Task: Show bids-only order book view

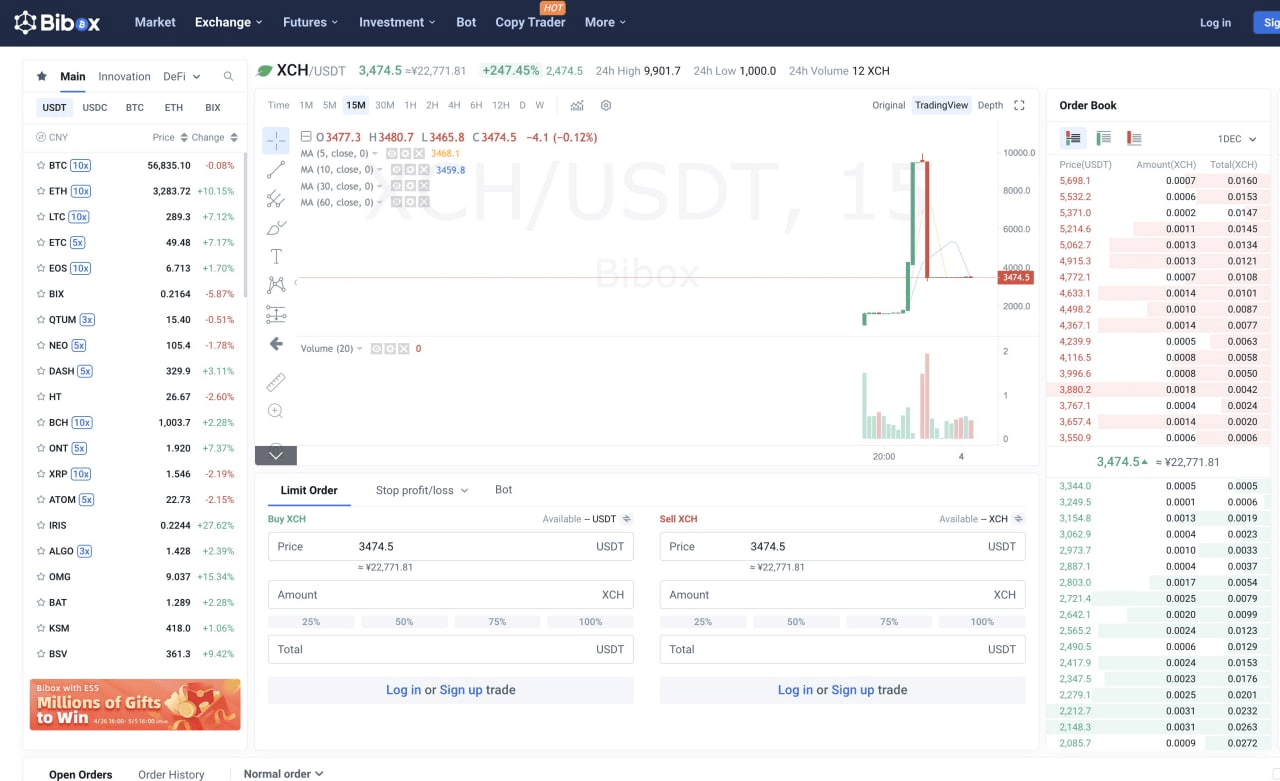Action: point(1103,138)
